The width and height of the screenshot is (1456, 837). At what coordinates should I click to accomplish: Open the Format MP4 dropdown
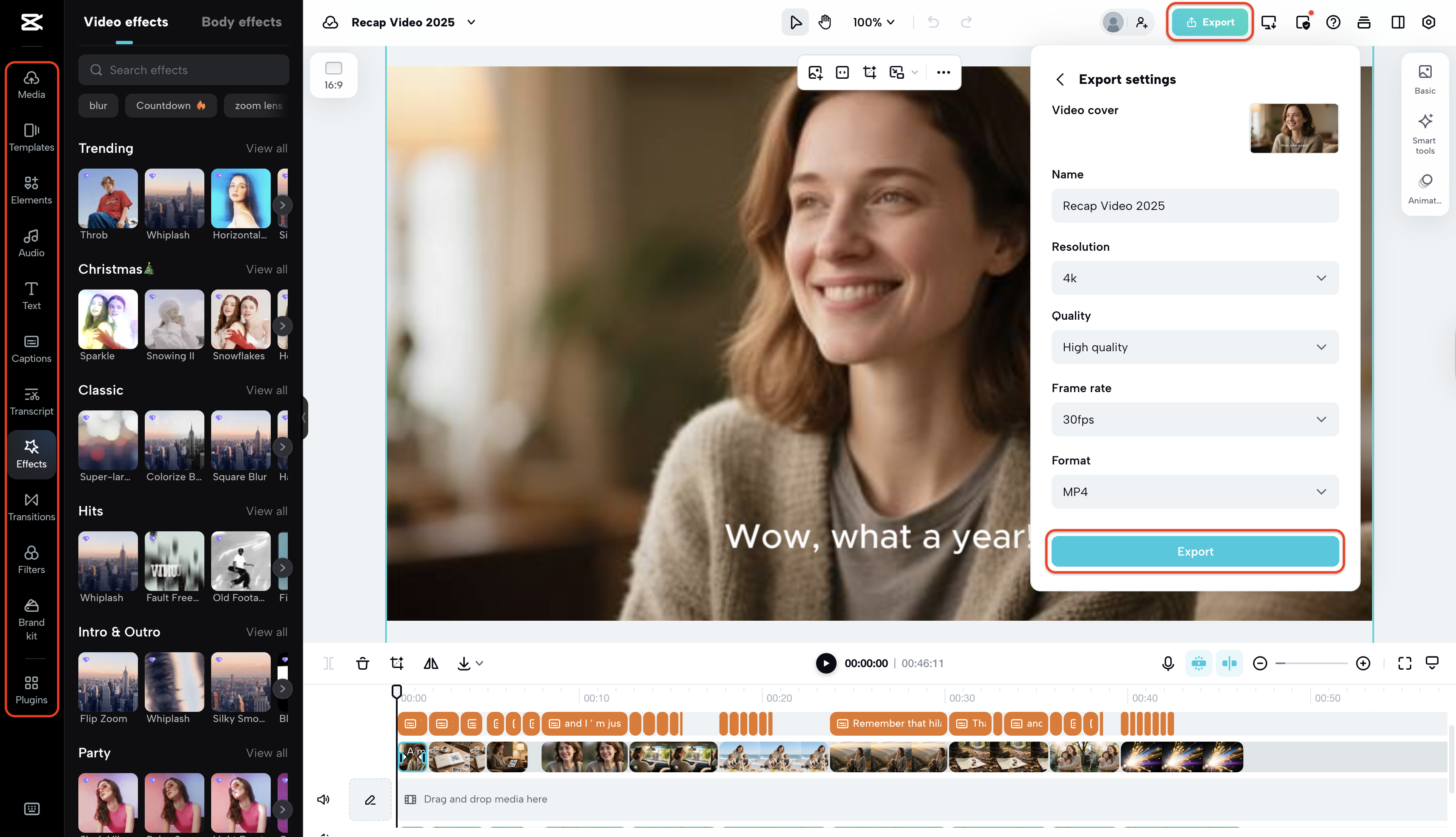[x=1195, y=491]
